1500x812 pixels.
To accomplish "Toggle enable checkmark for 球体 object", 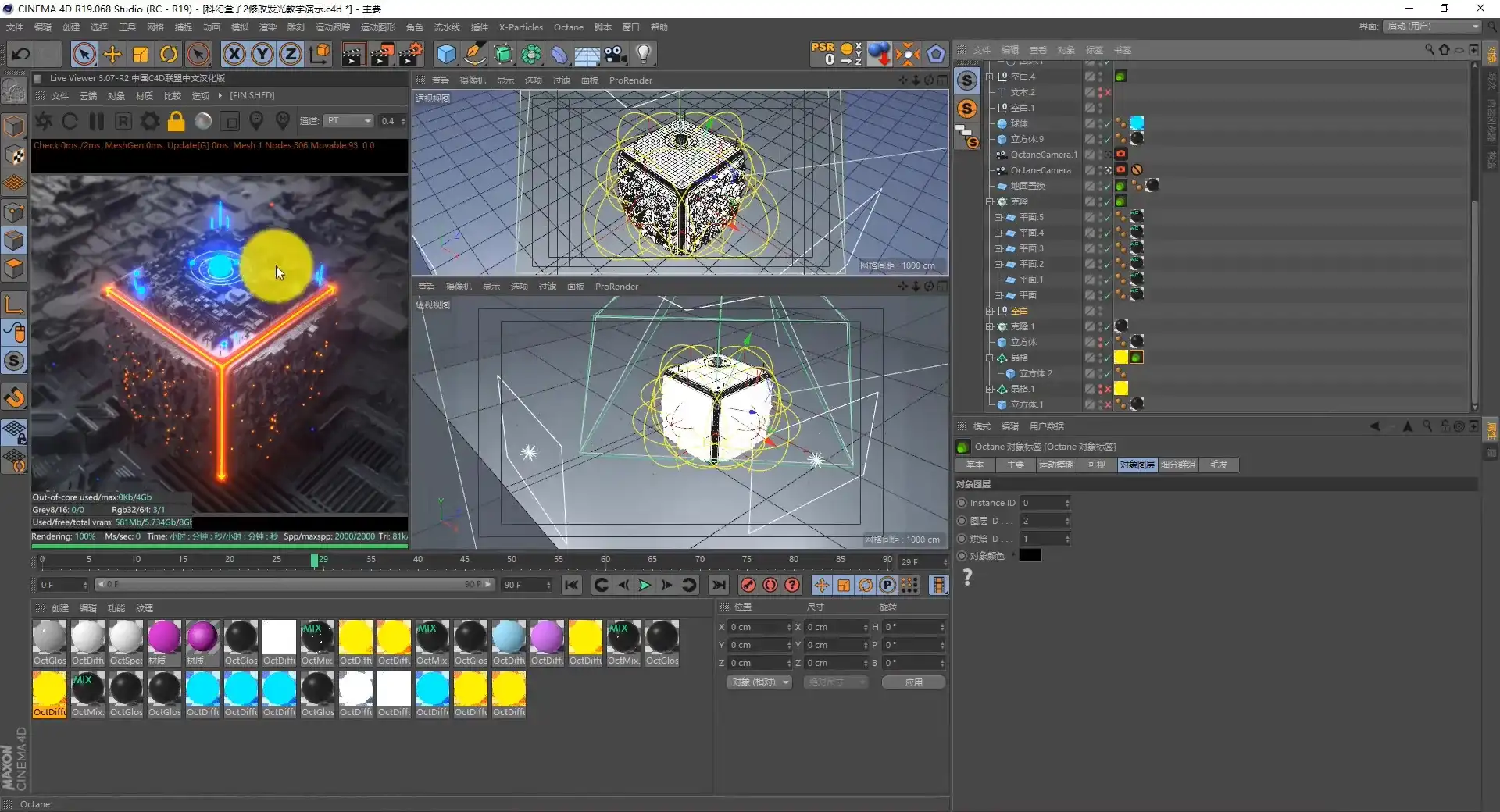I will 1107,123.
